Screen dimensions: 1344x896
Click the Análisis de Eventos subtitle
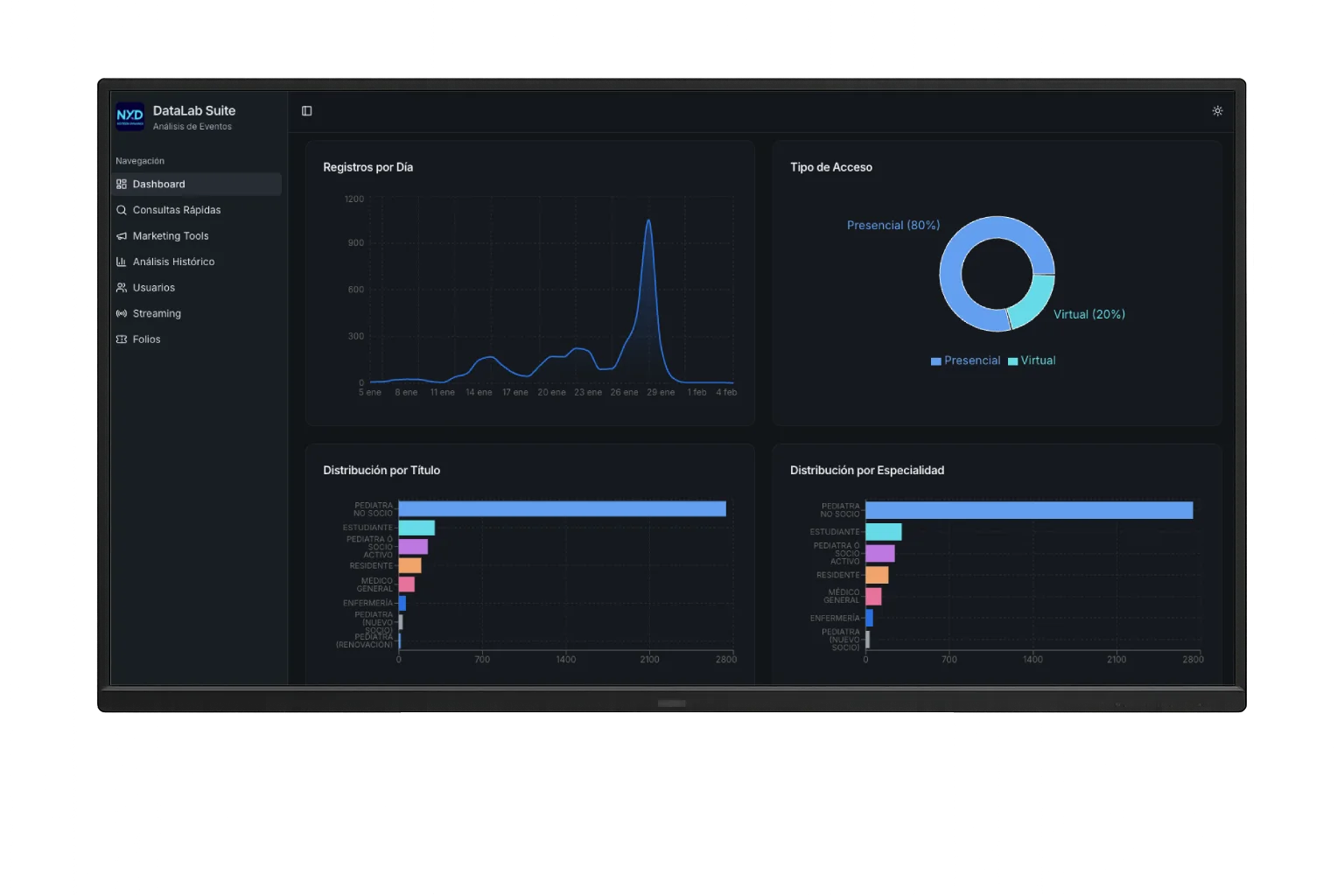coord(192,127)
